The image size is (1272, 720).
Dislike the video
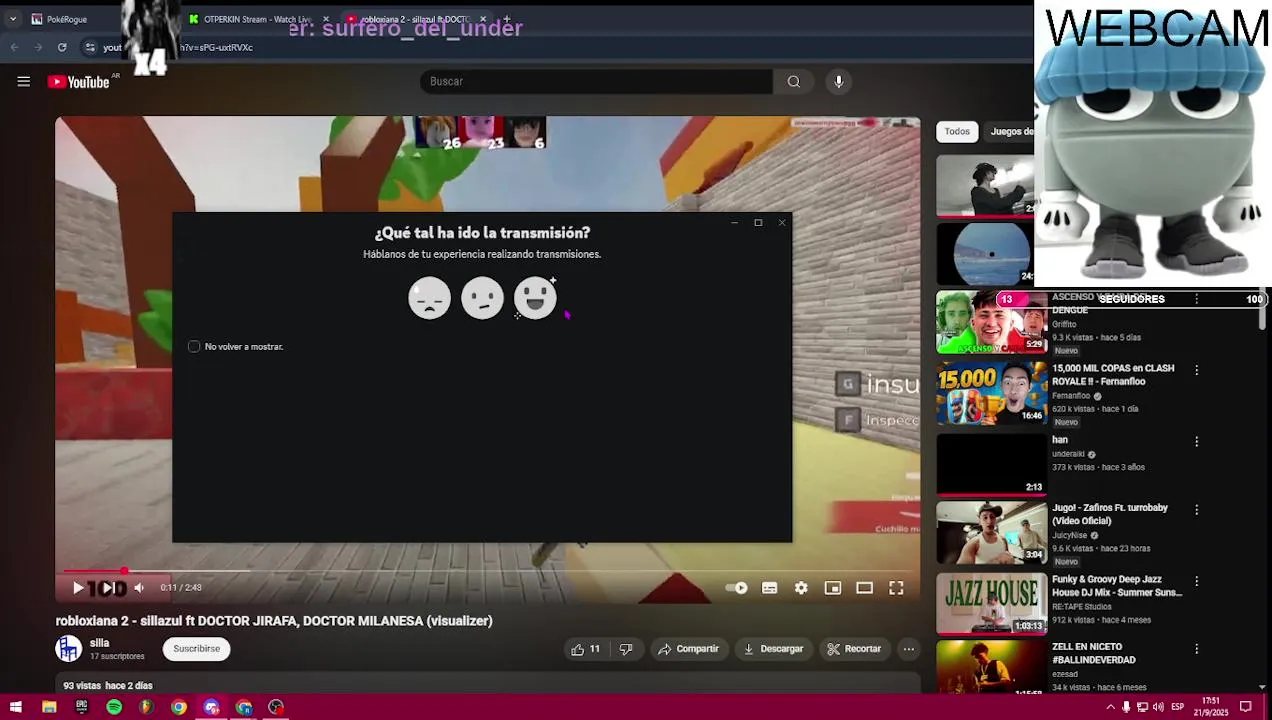626,649
